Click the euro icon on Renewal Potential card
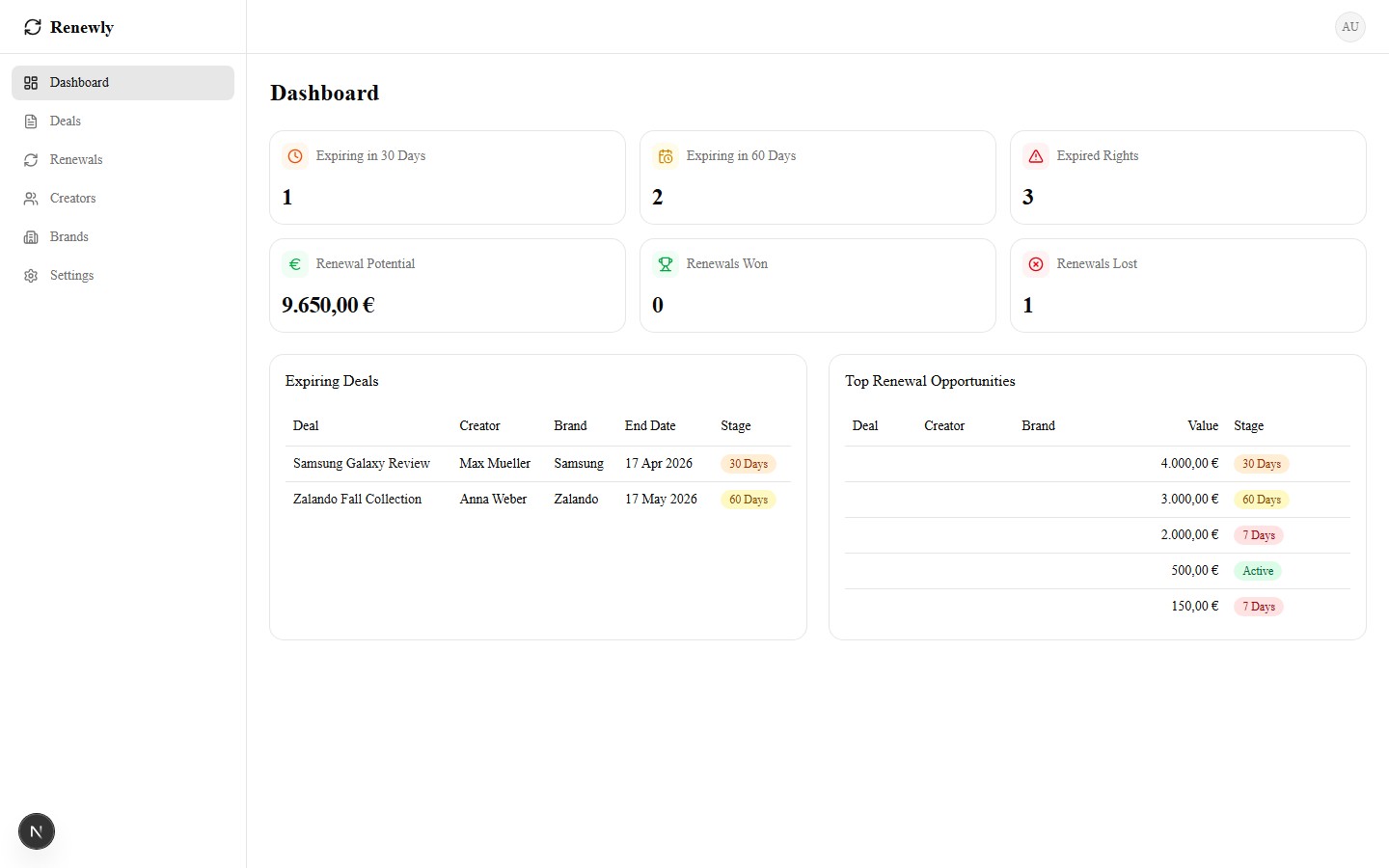 pyautogui.click(x=294, y=263)
